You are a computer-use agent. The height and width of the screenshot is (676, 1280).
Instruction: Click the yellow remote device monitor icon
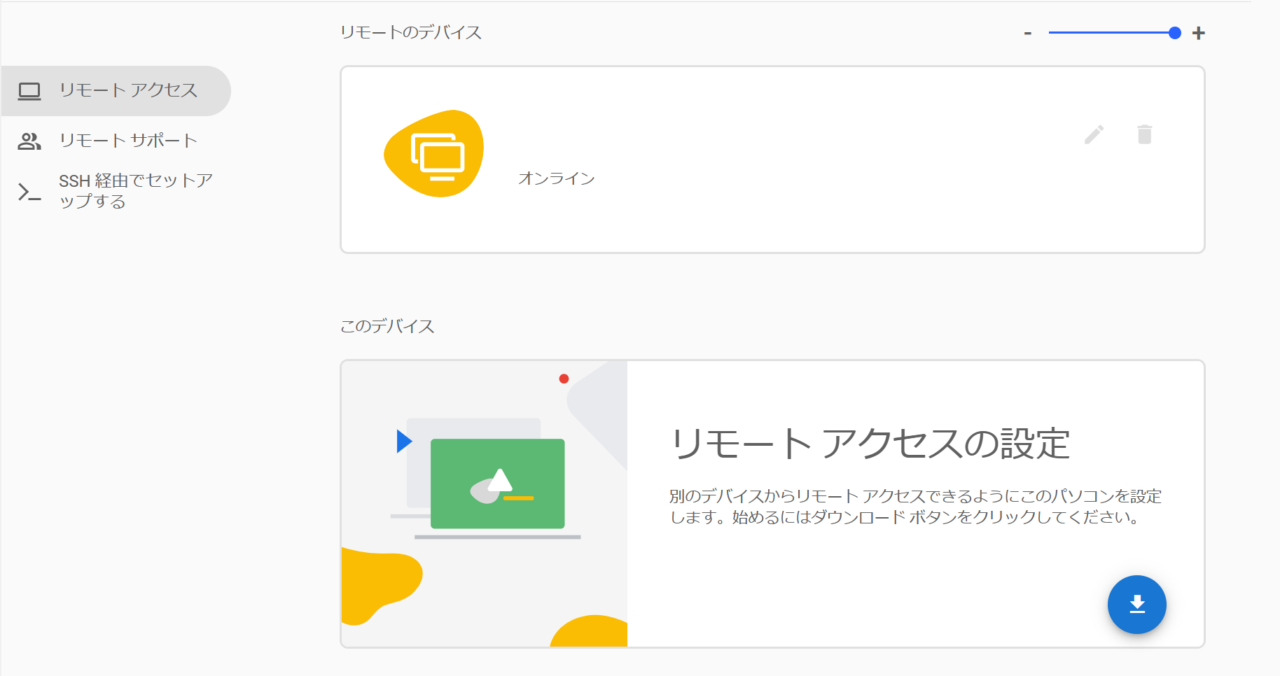[433, 153]
